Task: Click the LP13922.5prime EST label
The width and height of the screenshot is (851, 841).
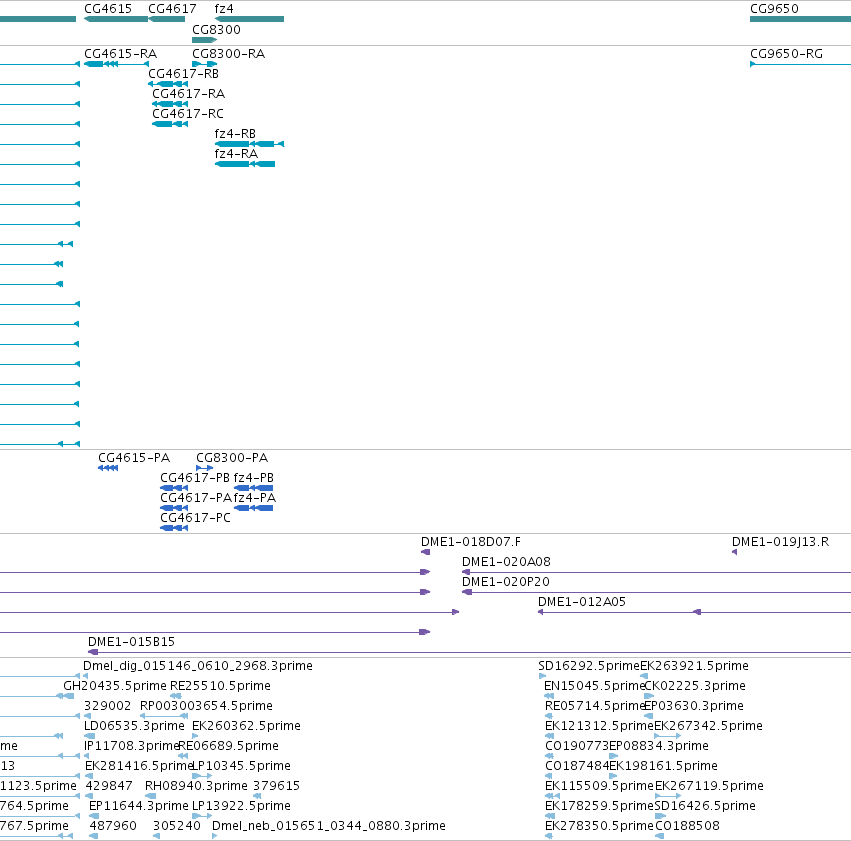Action: coord(242,807)
